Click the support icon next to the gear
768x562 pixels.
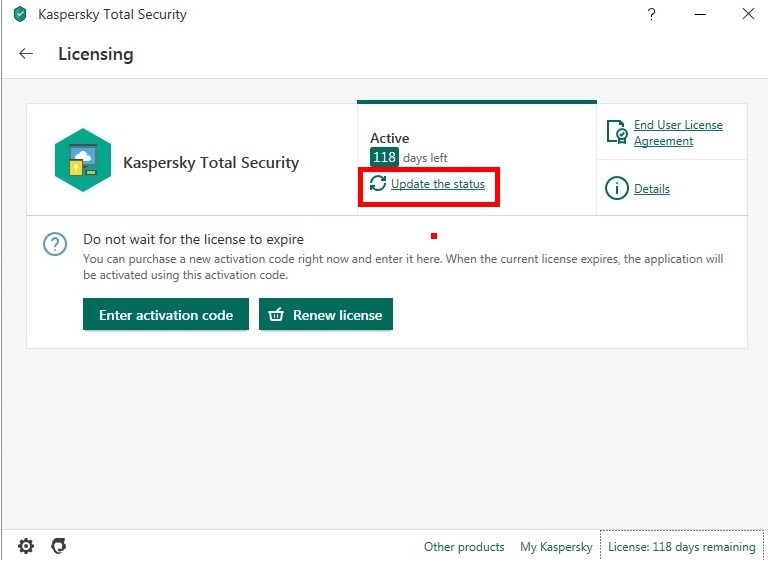point(58,546)
